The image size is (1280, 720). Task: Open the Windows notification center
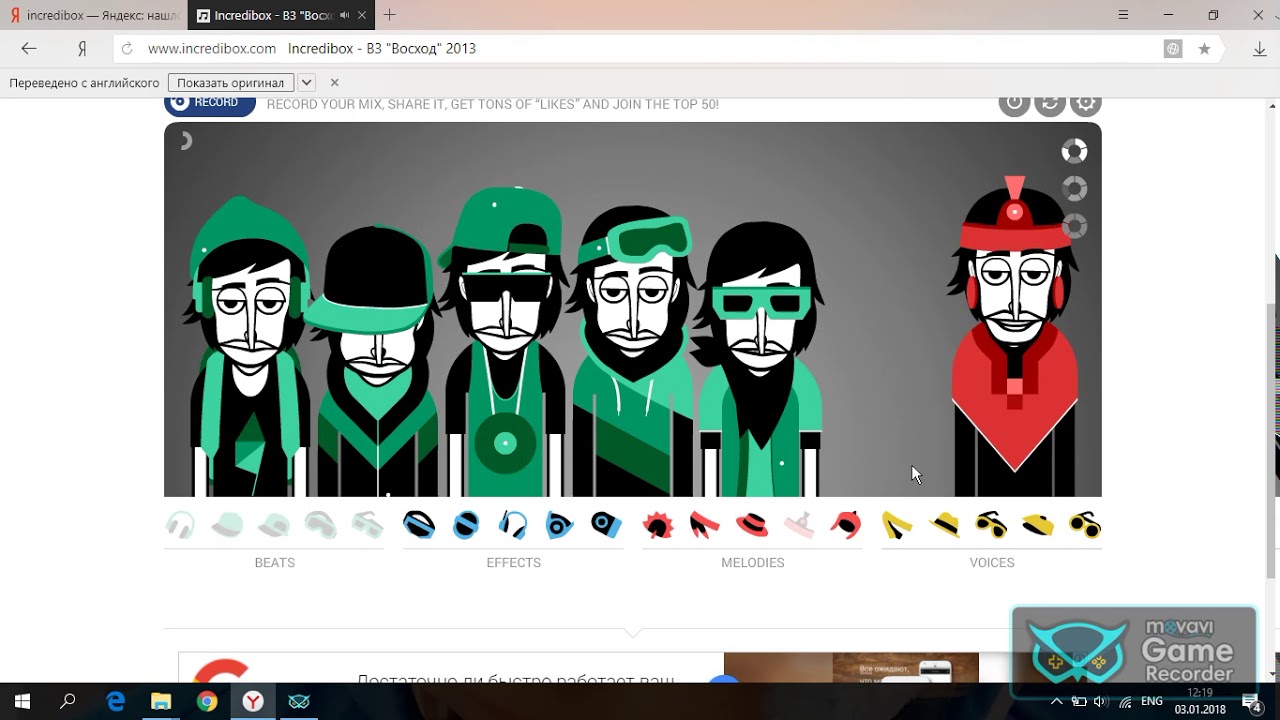pyautogui.click(x=1251, y=702)
